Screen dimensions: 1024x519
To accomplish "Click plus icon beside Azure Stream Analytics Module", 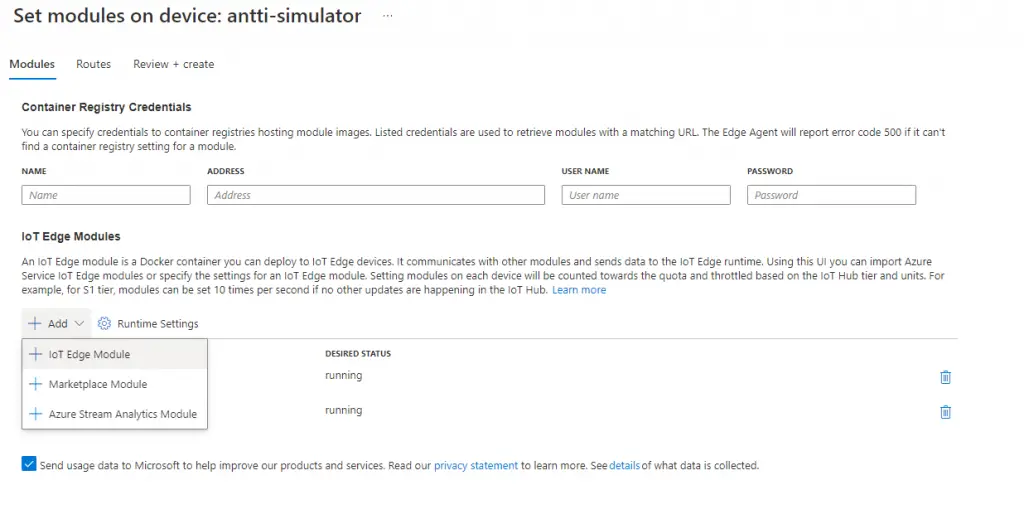I will pyautogui.click(x=36, y=414).
